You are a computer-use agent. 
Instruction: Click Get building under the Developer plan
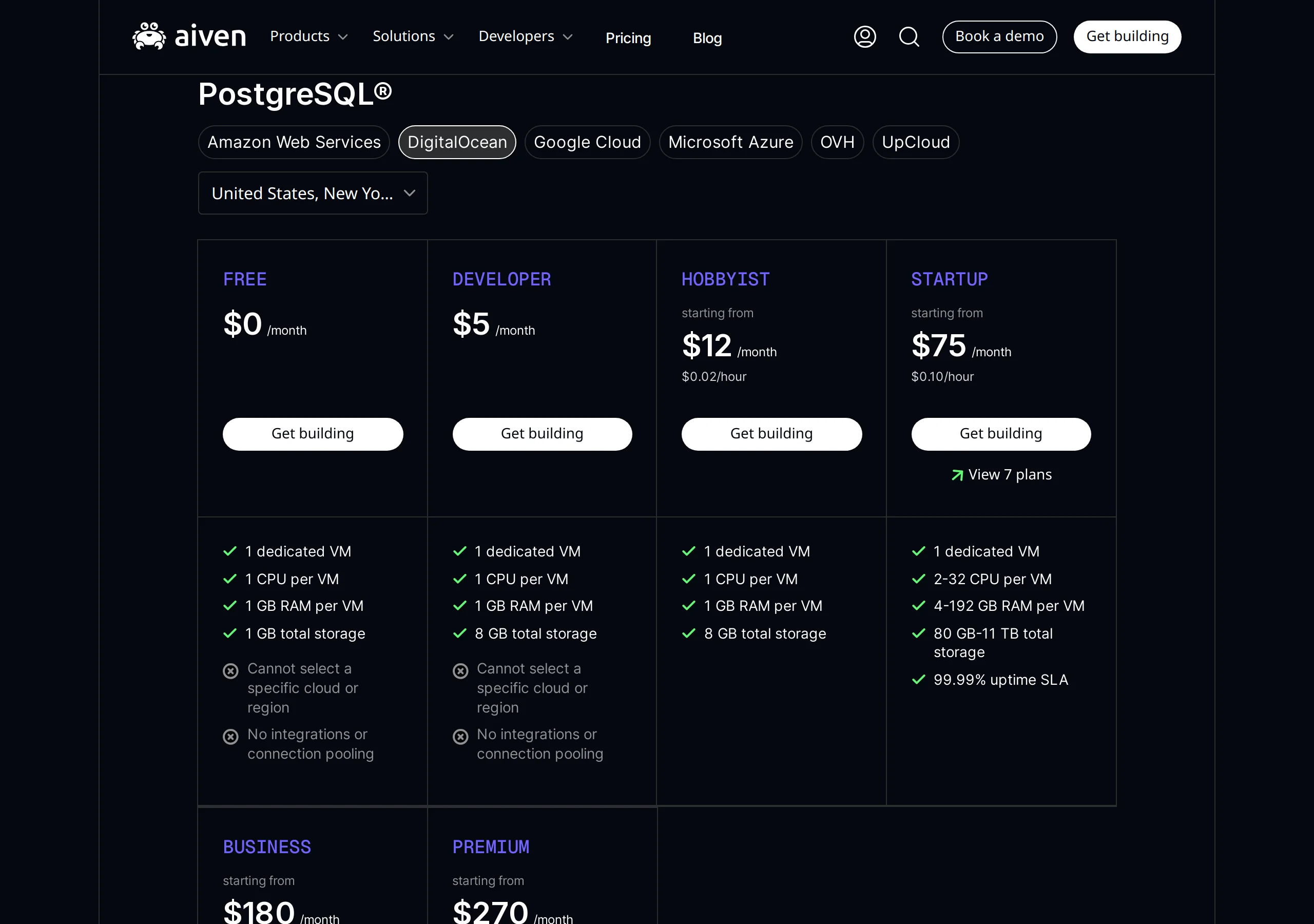pyautogui.click(x=542, y=434)
